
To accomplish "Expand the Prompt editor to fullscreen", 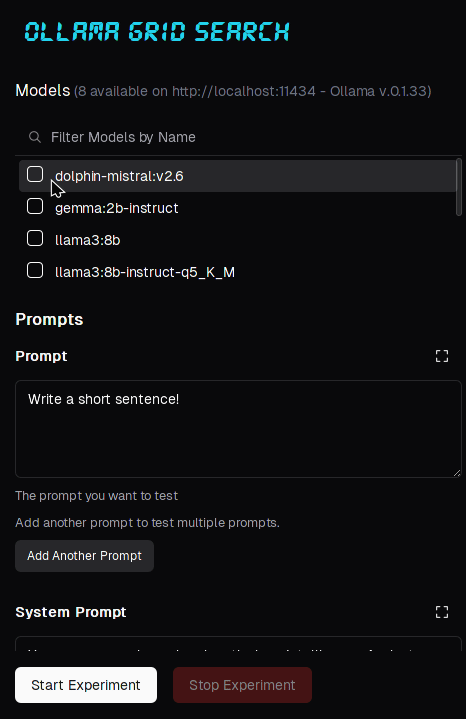I will tap(442, 356).
